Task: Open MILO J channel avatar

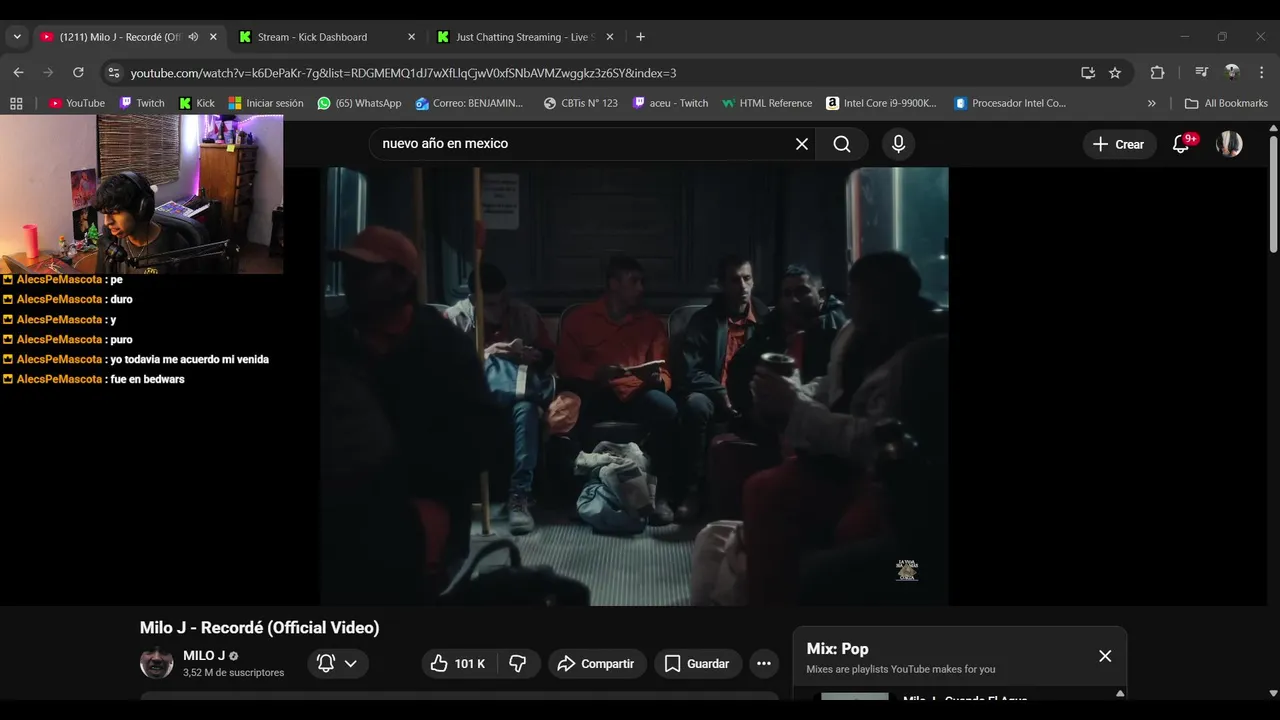Action: (x=156, y=663)
